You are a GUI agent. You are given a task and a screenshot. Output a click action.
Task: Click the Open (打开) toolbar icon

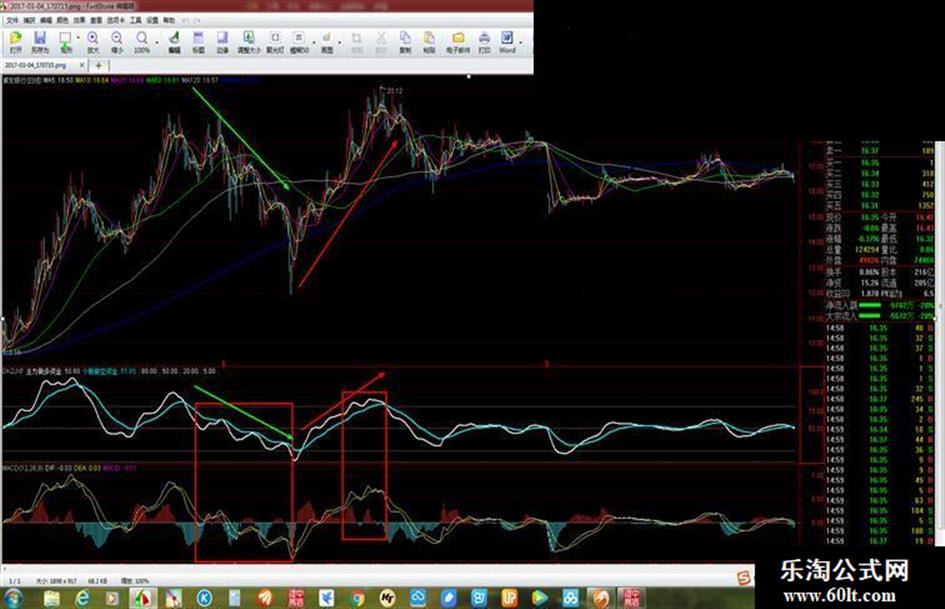tap(16, 42)
